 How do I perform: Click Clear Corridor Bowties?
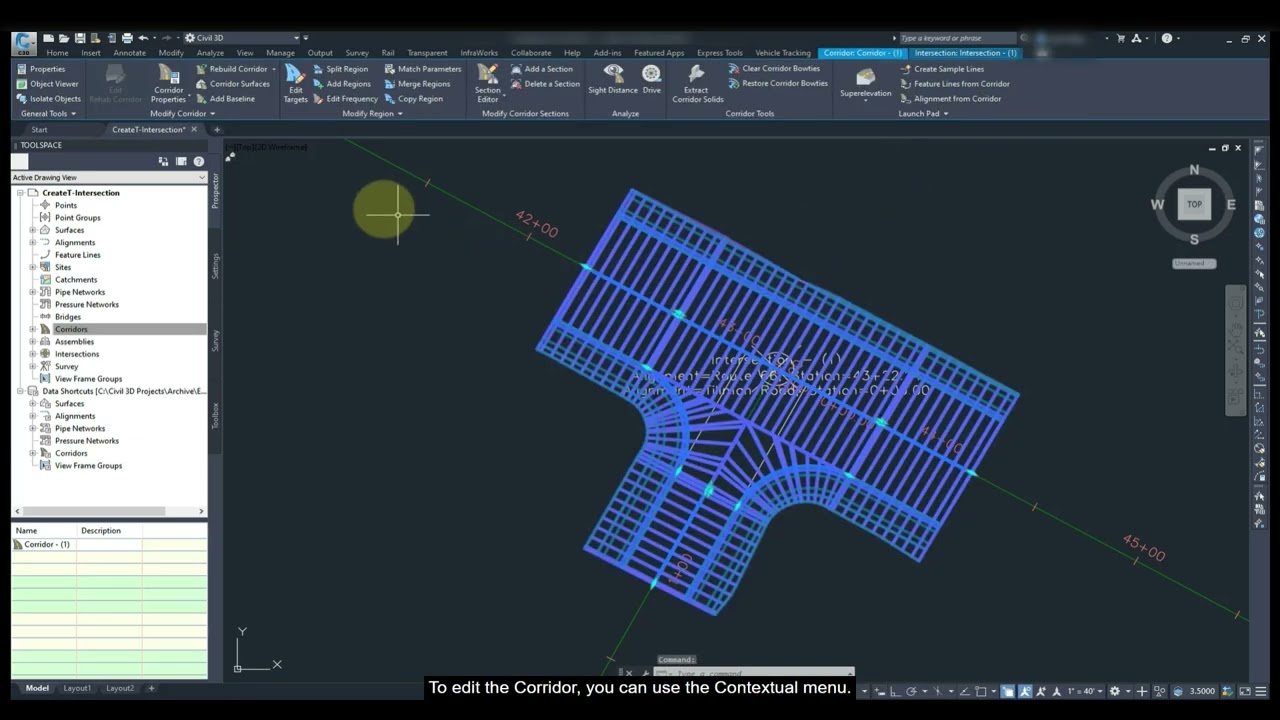pos(774,69)
